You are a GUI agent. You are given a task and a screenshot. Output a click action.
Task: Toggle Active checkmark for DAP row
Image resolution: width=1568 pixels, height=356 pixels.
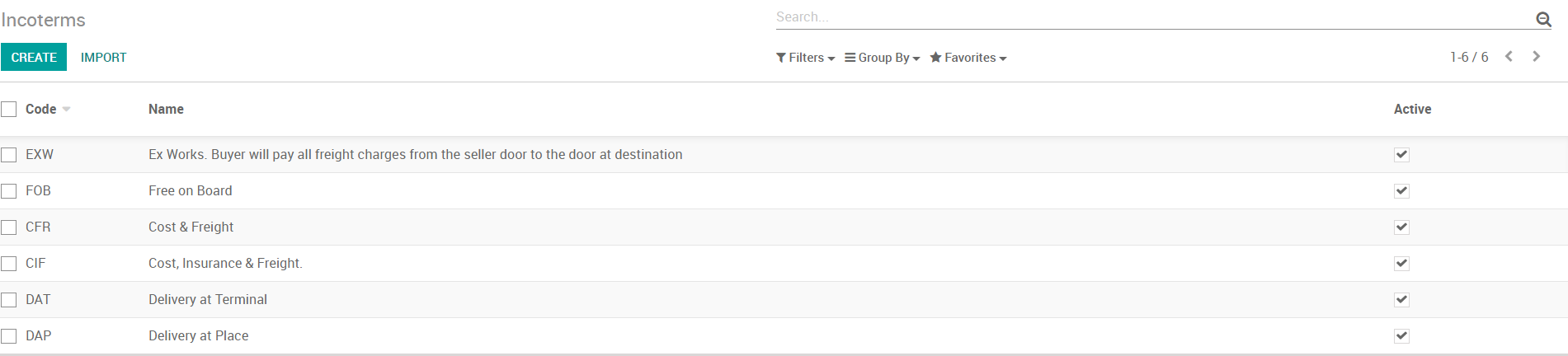(1401, 336)
